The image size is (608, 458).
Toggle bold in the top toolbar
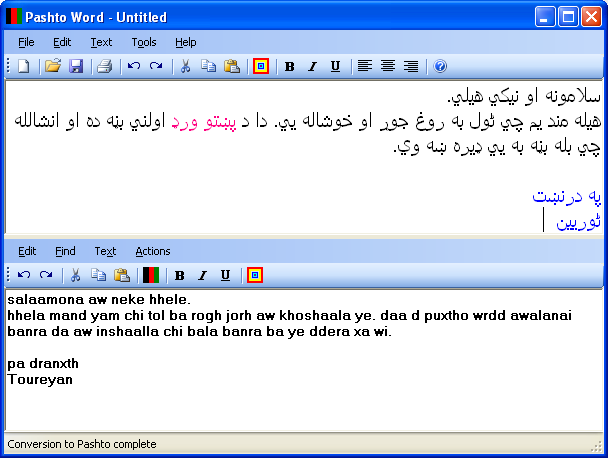[x=290, y=67]
